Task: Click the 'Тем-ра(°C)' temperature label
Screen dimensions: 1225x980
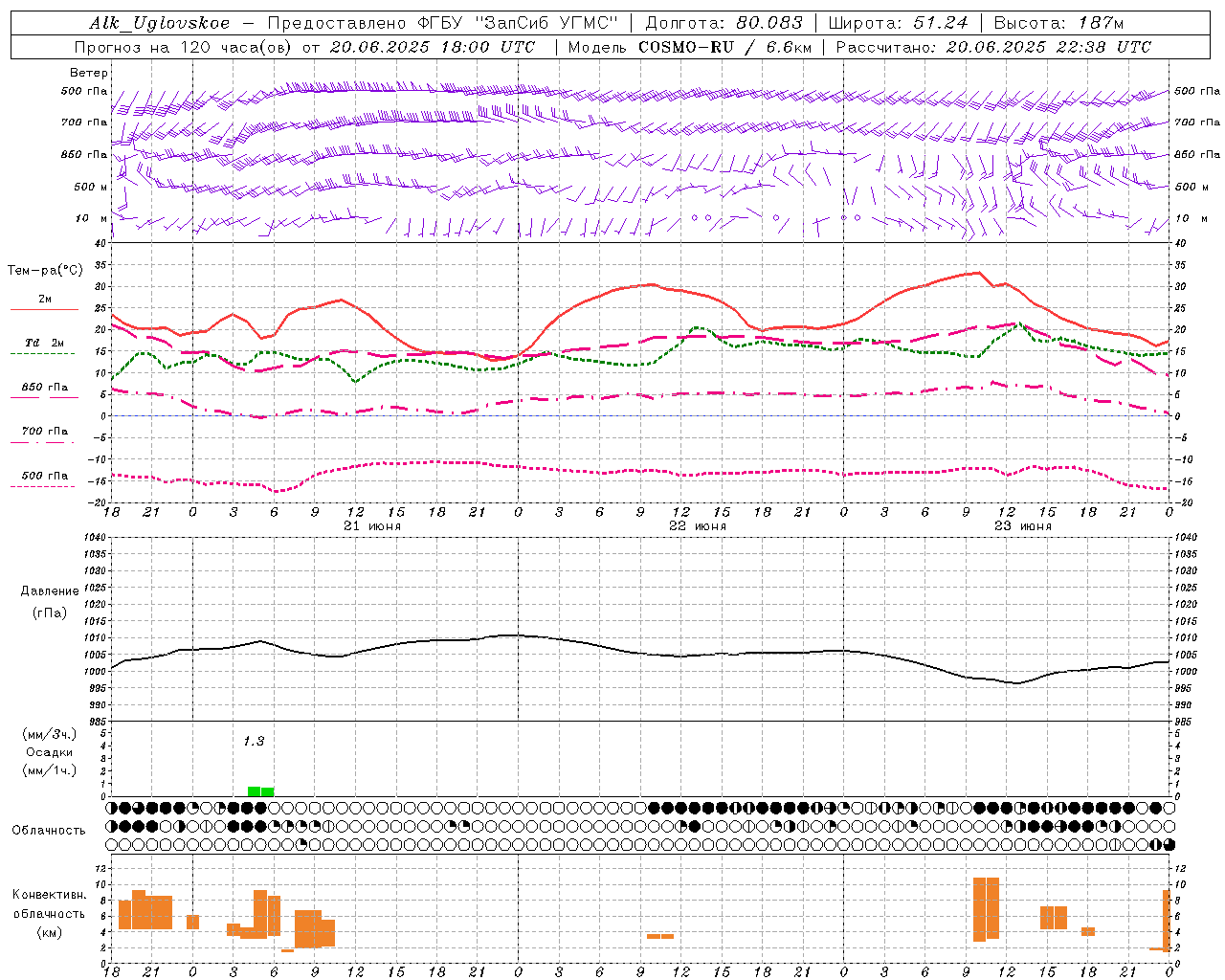Action: coord(45,271)
